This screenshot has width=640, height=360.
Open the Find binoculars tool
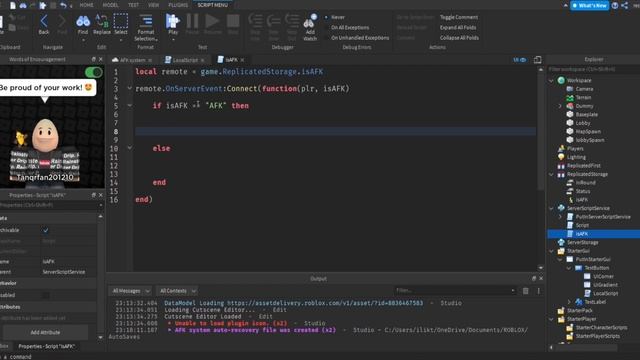83,24
